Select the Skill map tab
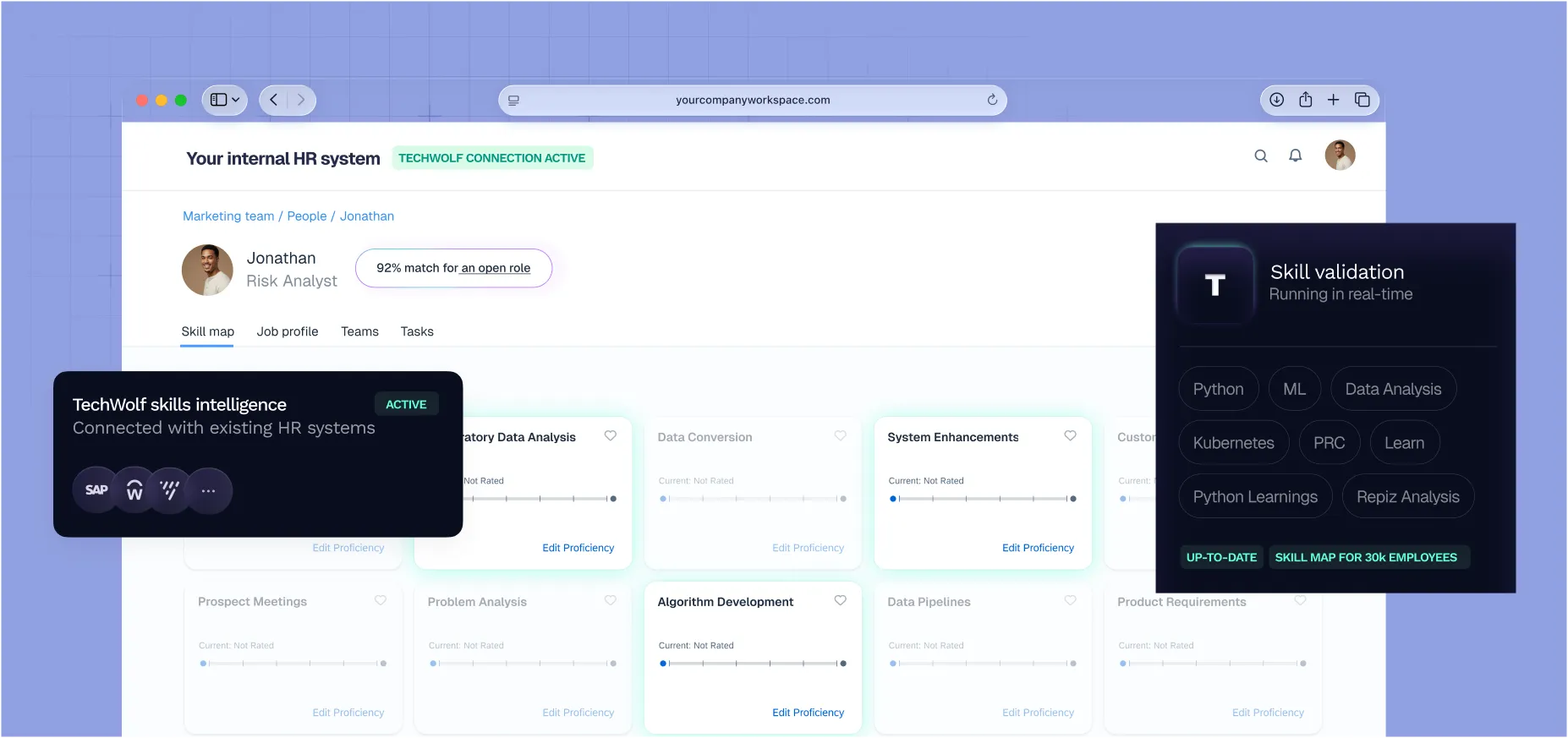1568x738 pixels. 207,331
